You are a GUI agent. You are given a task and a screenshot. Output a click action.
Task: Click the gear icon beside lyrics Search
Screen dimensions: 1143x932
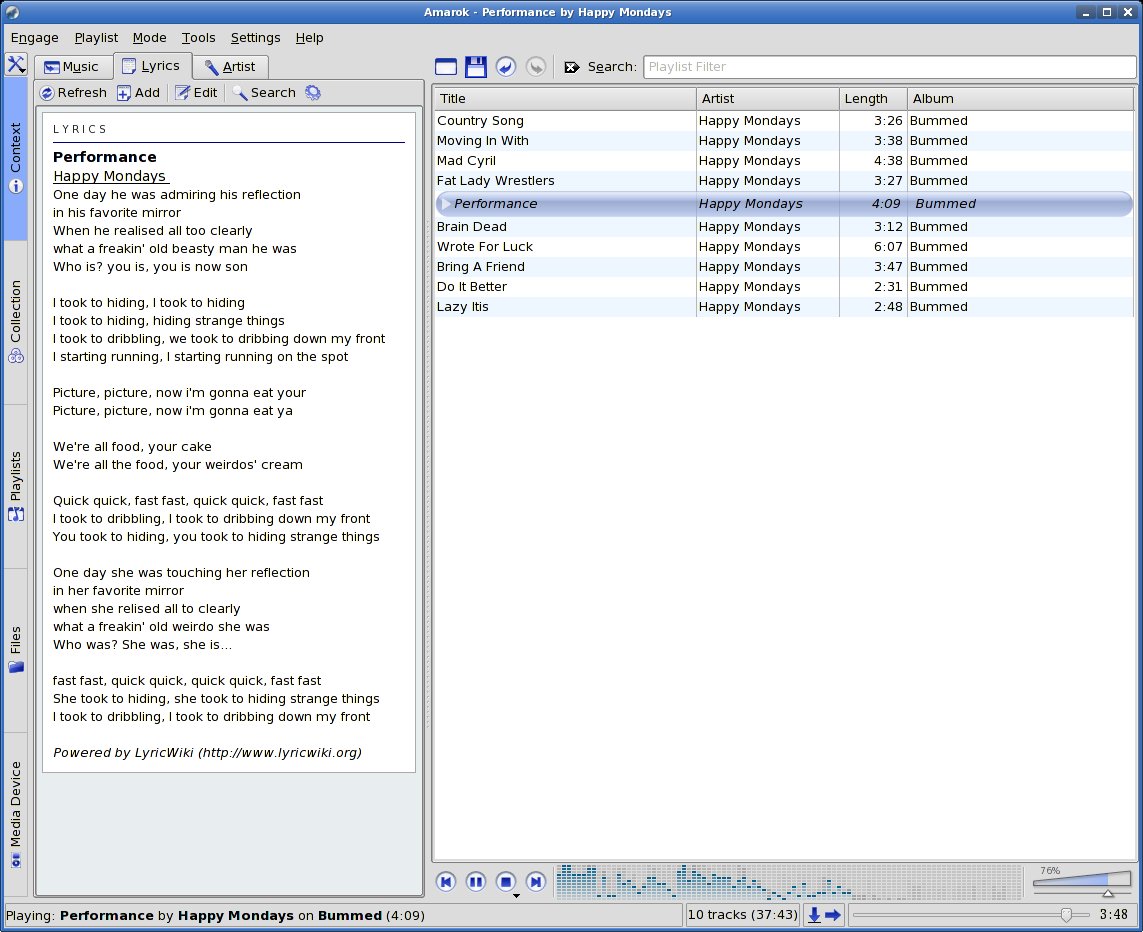click(x=313, y=93)
